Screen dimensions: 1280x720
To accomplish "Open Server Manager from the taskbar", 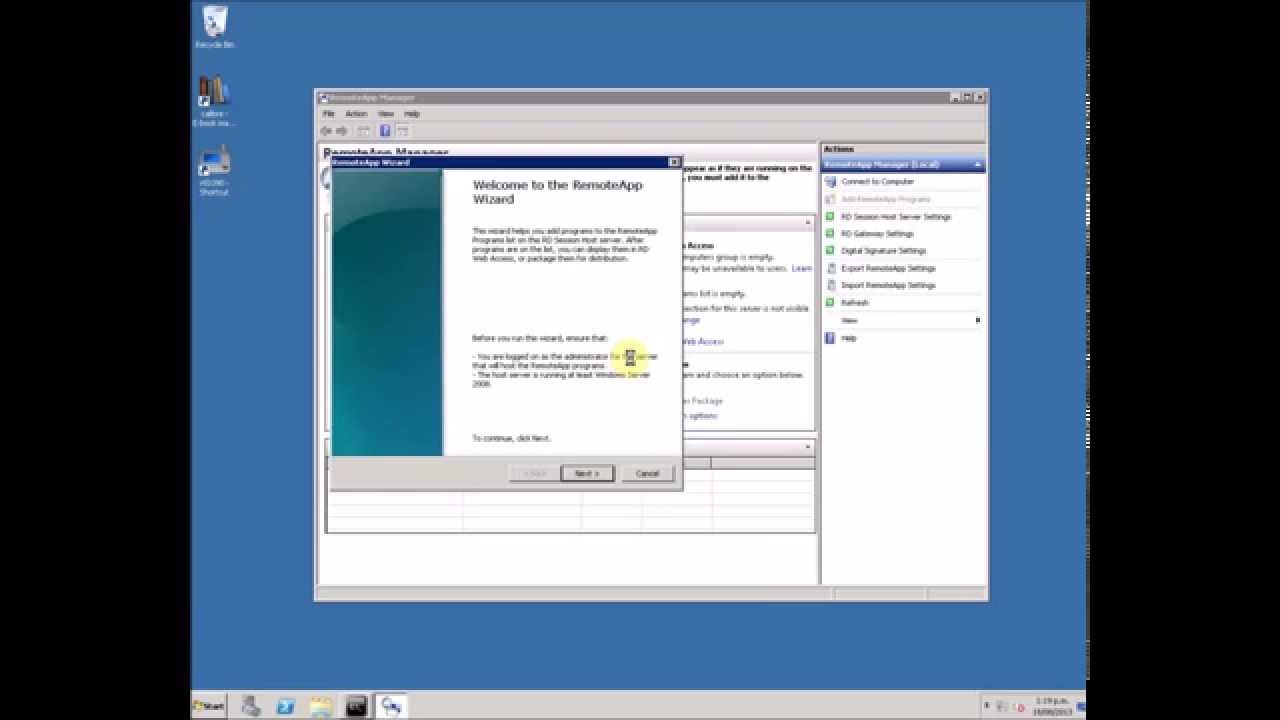I will click(251, 706).
